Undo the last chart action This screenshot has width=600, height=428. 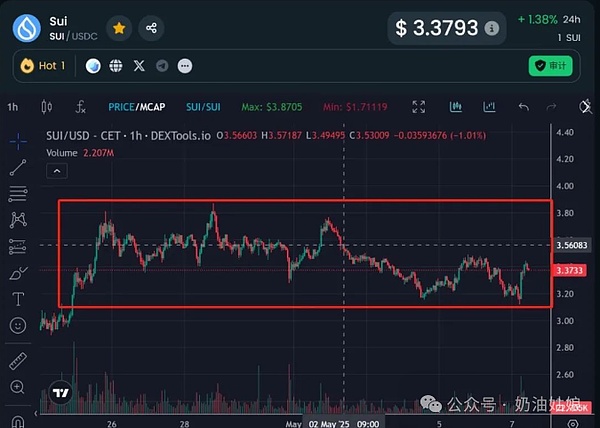(523, 107)
